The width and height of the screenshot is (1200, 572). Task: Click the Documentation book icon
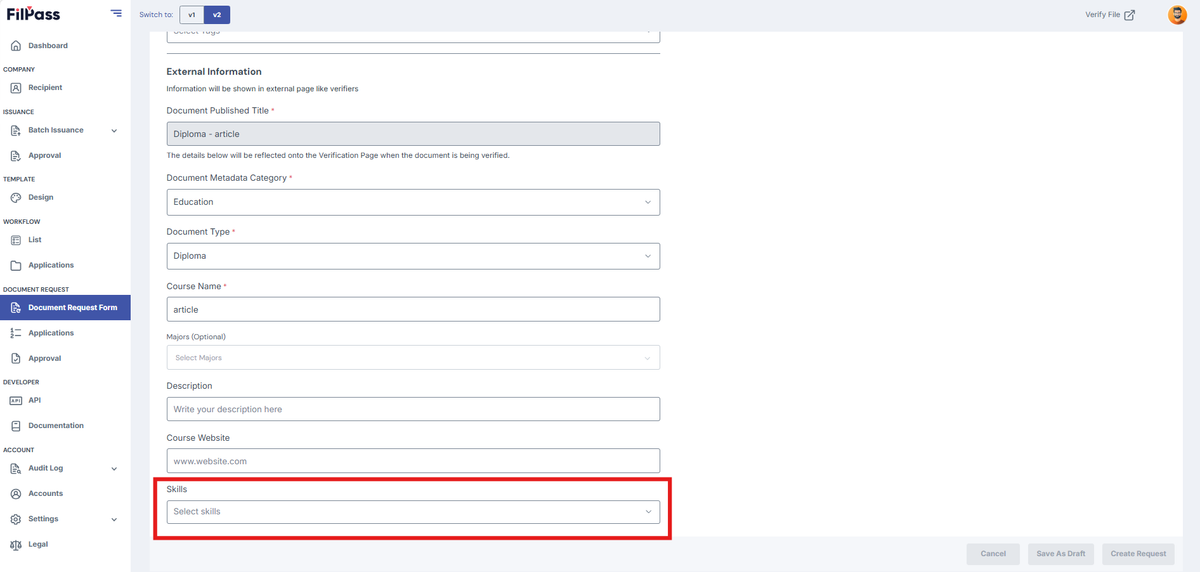point(16,426)
